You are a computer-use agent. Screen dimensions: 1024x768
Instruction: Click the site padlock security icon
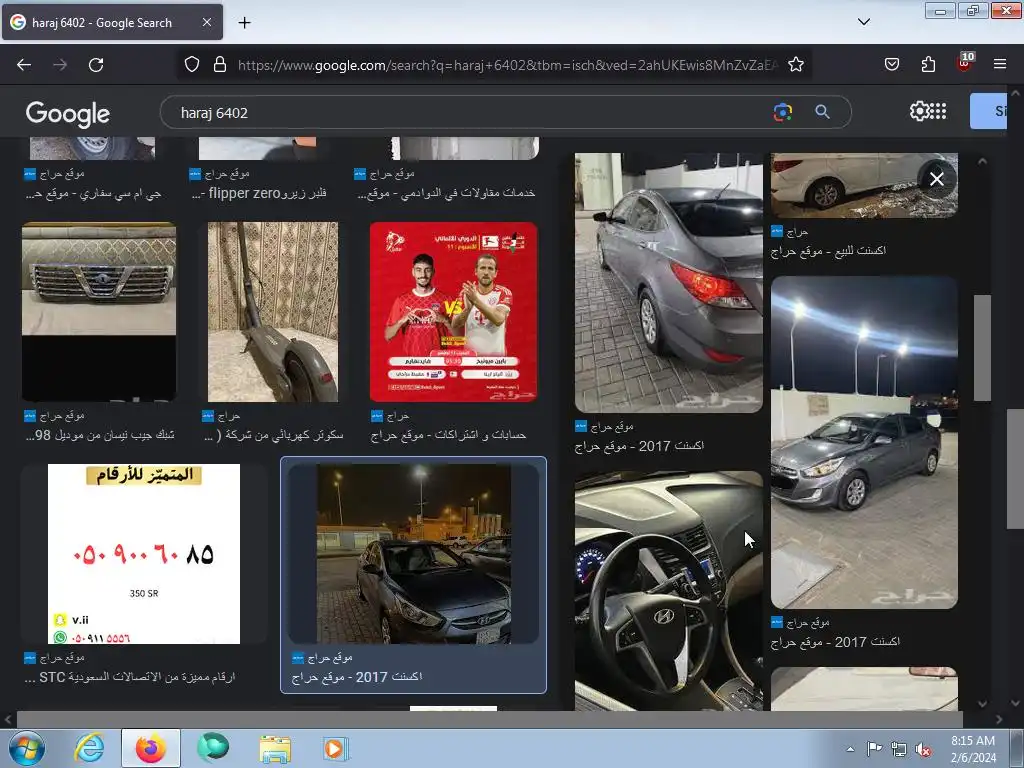point(220,65)
